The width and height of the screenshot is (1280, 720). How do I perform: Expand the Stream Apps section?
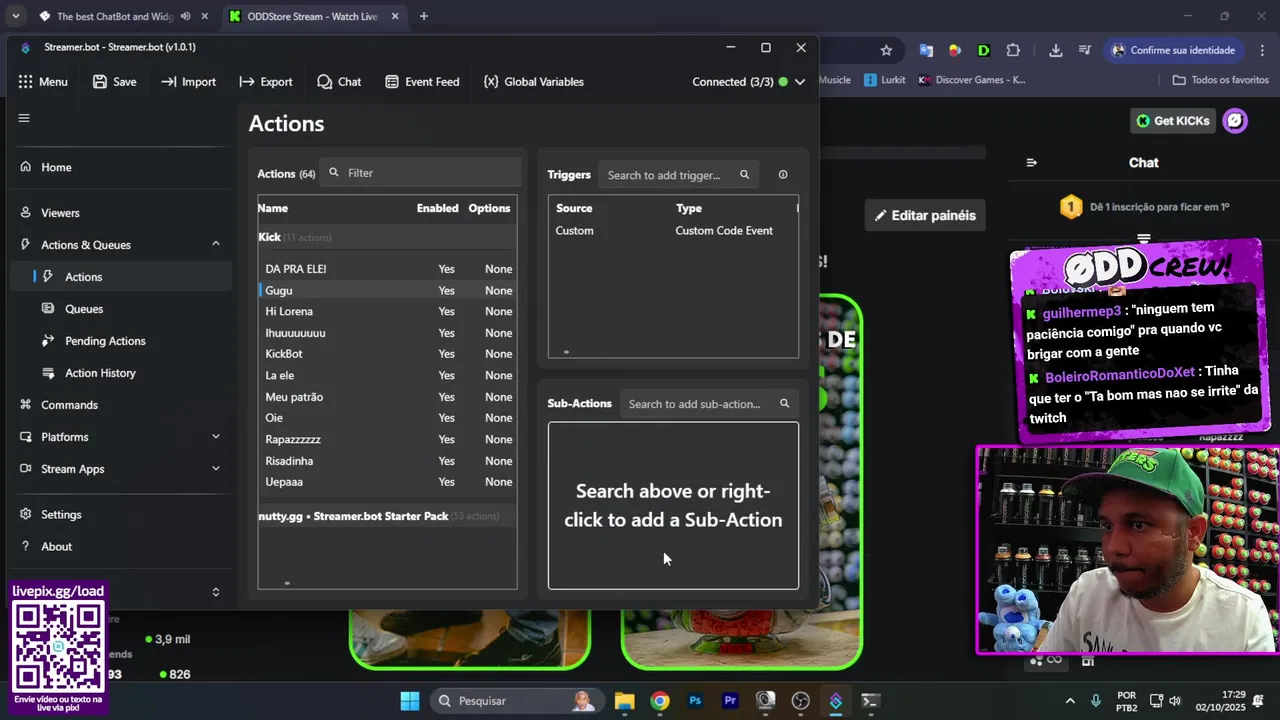pos(120,469)
